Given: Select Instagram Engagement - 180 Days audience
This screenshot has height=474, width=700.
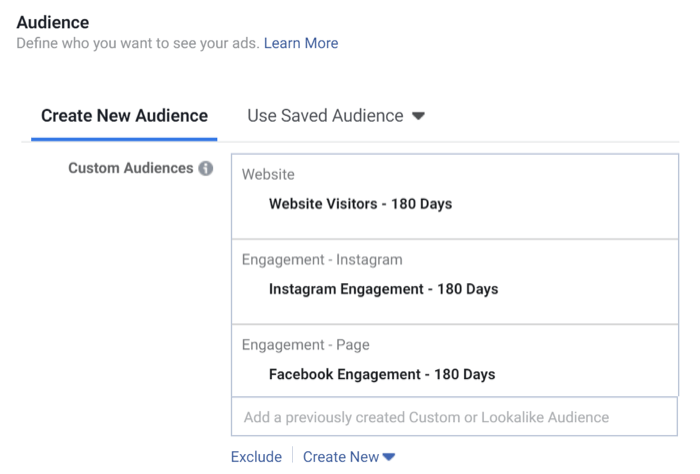Looking at the screenshot, I should point(383,289).
